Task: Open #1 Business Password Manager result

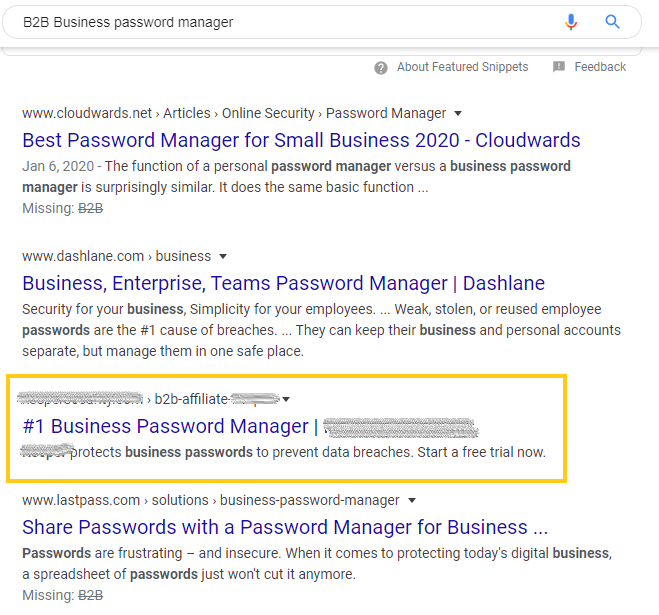Action: pyautogui.click(x=250, y=426)
